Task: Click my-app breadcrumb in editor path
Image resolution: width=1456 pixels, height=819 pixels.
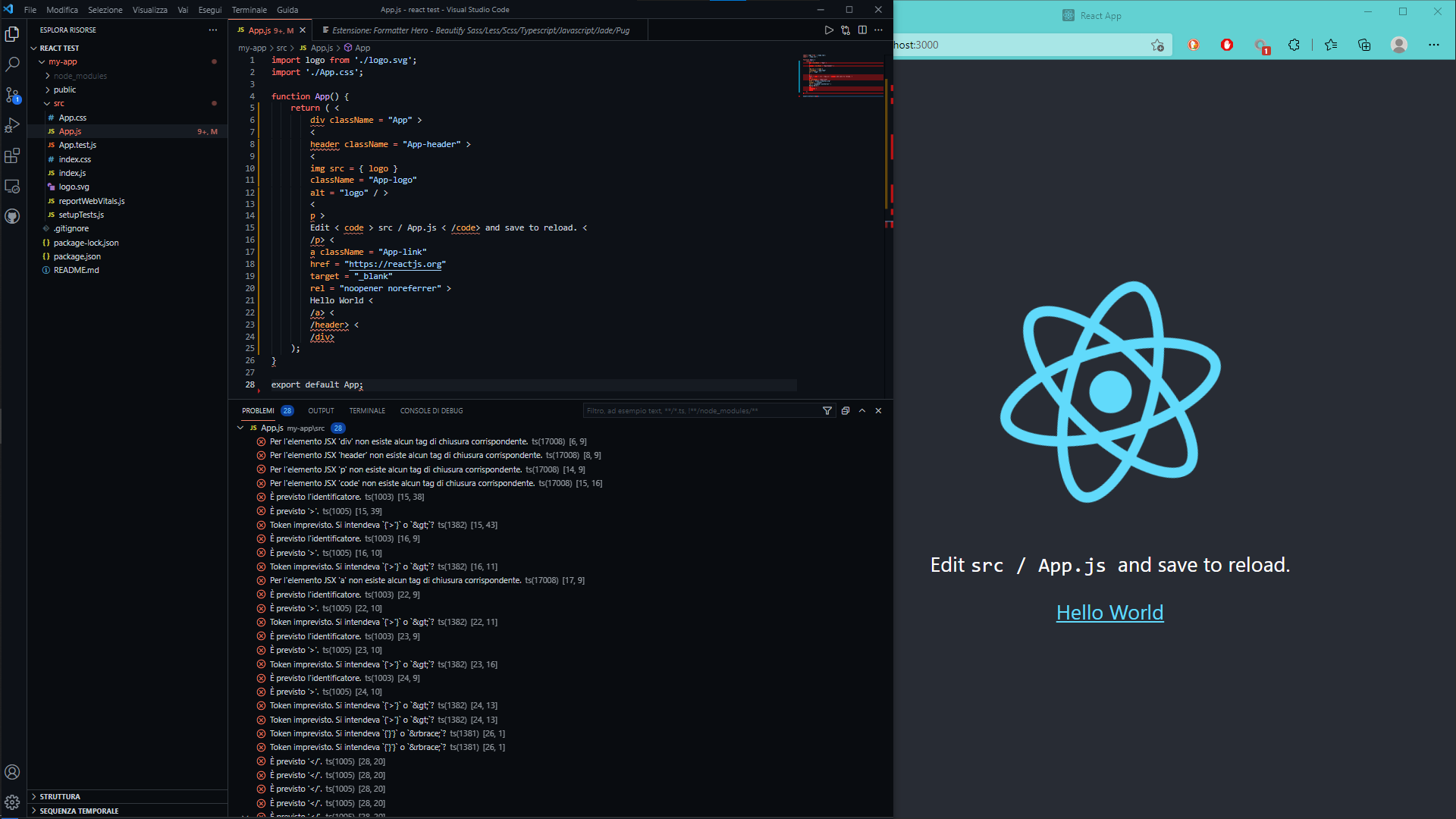Action: pos(253,48)
